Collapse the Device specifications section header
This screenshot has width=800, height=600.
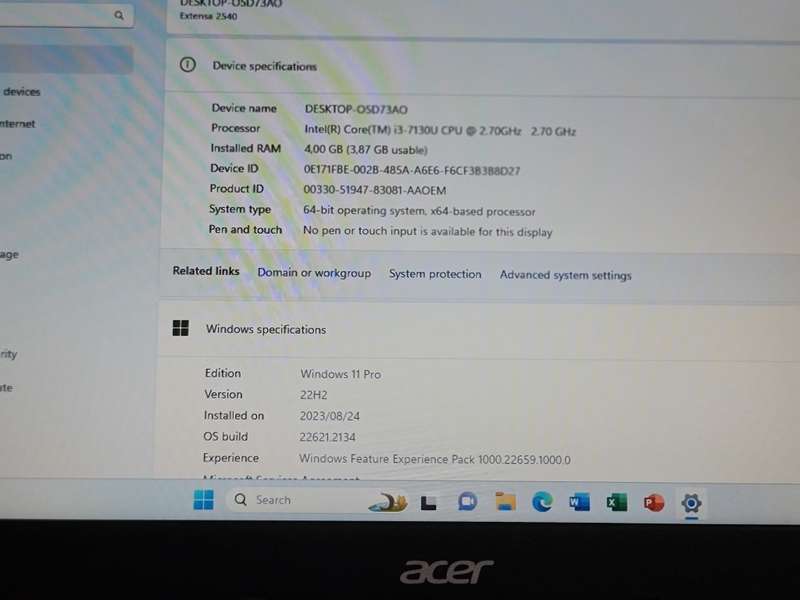pyautogui.click(x=483, y=67)
